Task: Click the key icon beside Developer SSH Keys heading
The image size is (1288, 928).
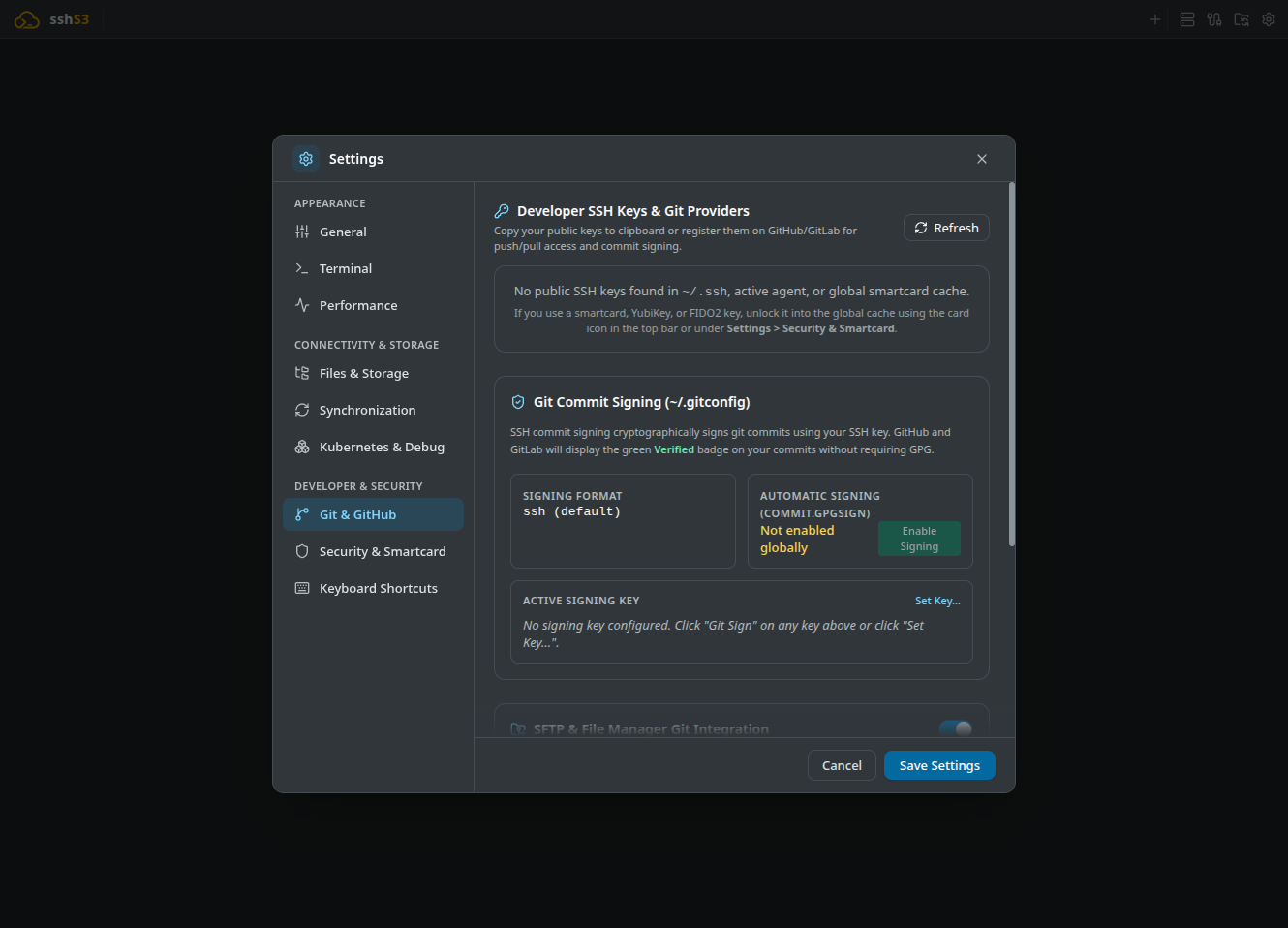Action: (x=502, y=211)
